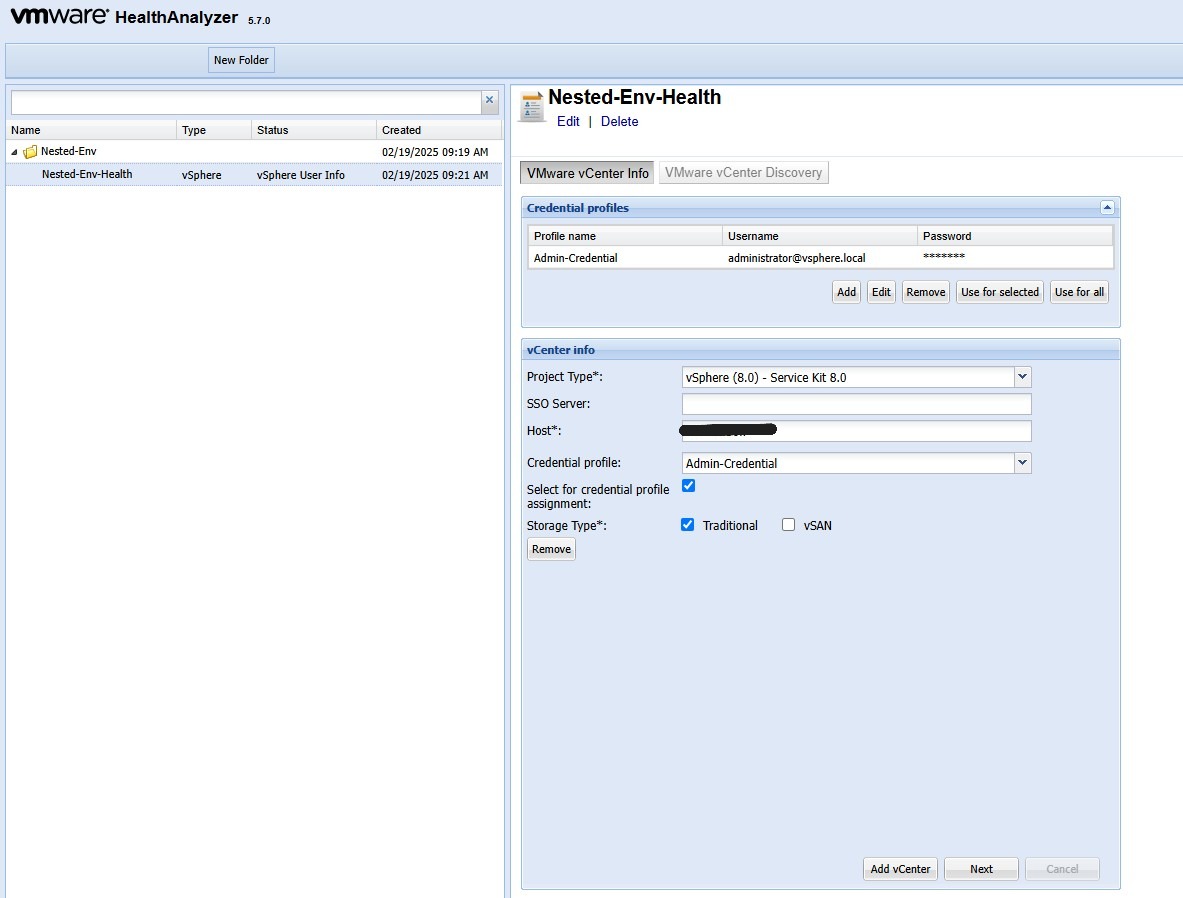Click the New Folder button
Image resolution: width=1183 pixels, height=898 pixels.
pos(241,60)
